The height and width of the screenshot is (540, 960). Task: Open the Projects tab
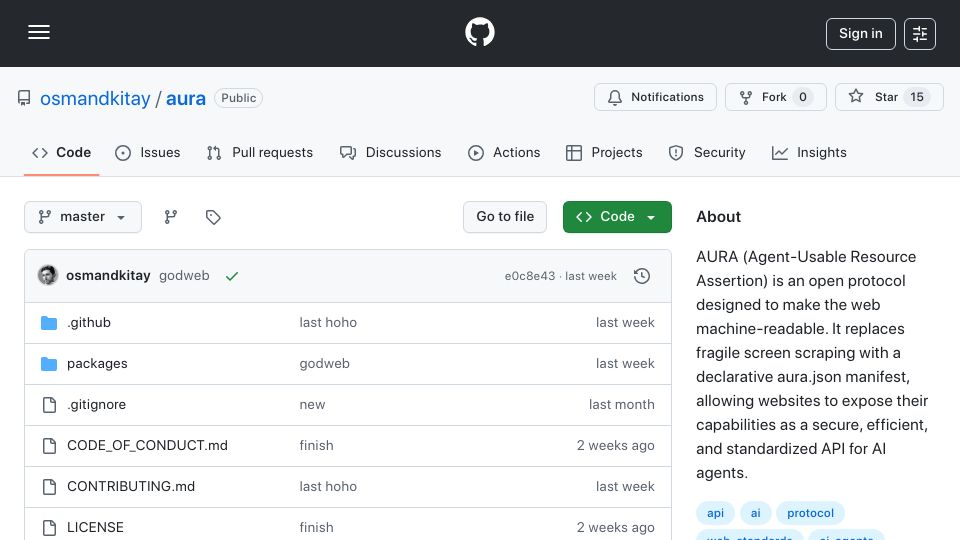(x=604, y=152)
